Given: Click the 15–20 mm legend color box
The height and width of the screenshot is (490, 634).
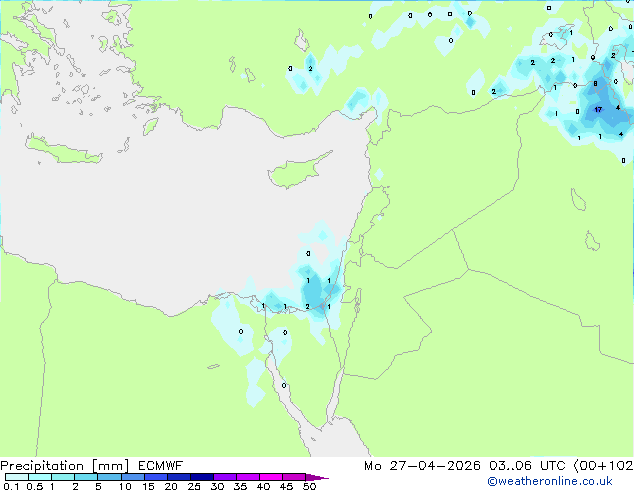Looking at the screenshot, I should tap(156, 477).
